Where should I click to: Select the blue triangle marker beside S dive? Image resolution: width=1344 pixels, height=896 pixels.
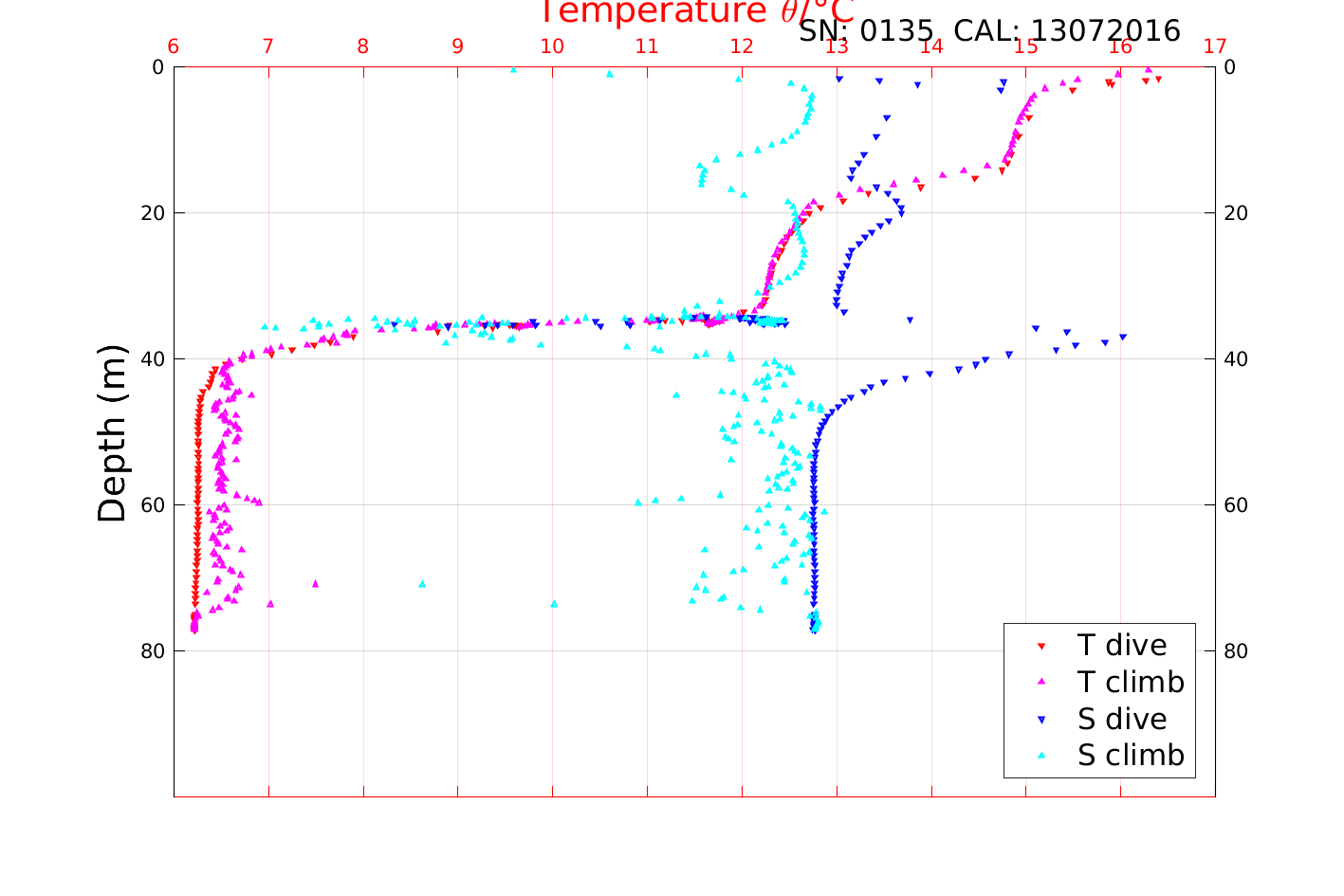point(1040,720)
